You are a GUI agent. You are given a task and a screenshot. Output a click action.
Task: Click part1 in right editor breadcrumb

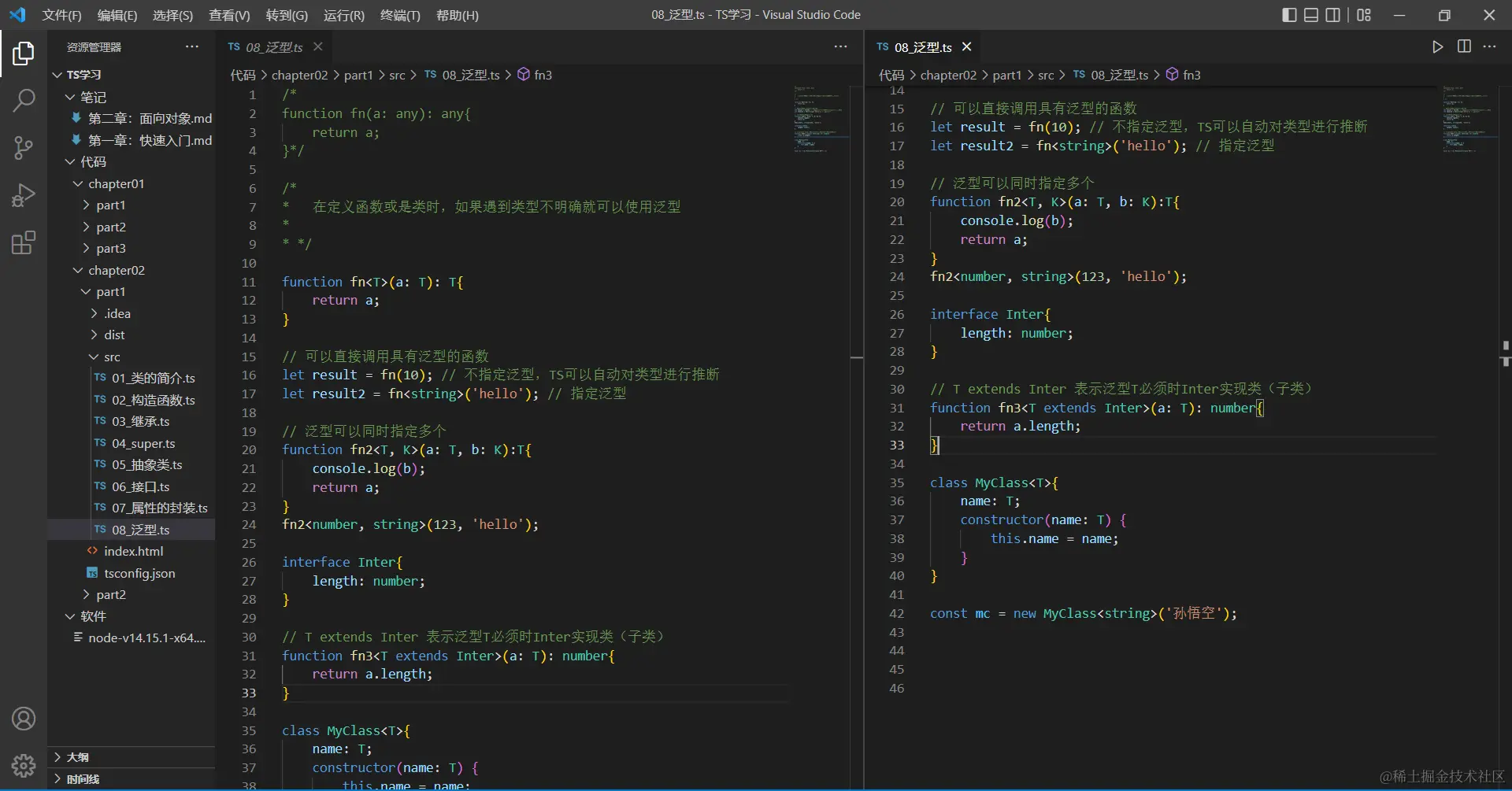tap(1007, 75)
